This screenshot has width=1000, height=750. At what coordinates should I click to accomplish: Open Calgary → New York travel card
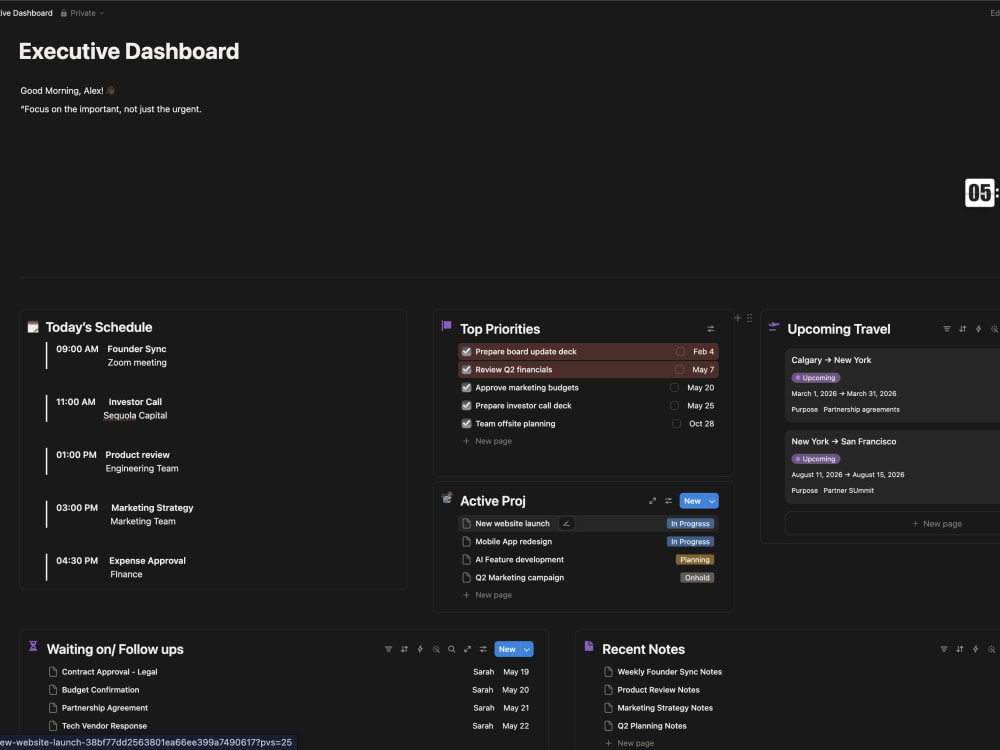[x=893, y=385]
